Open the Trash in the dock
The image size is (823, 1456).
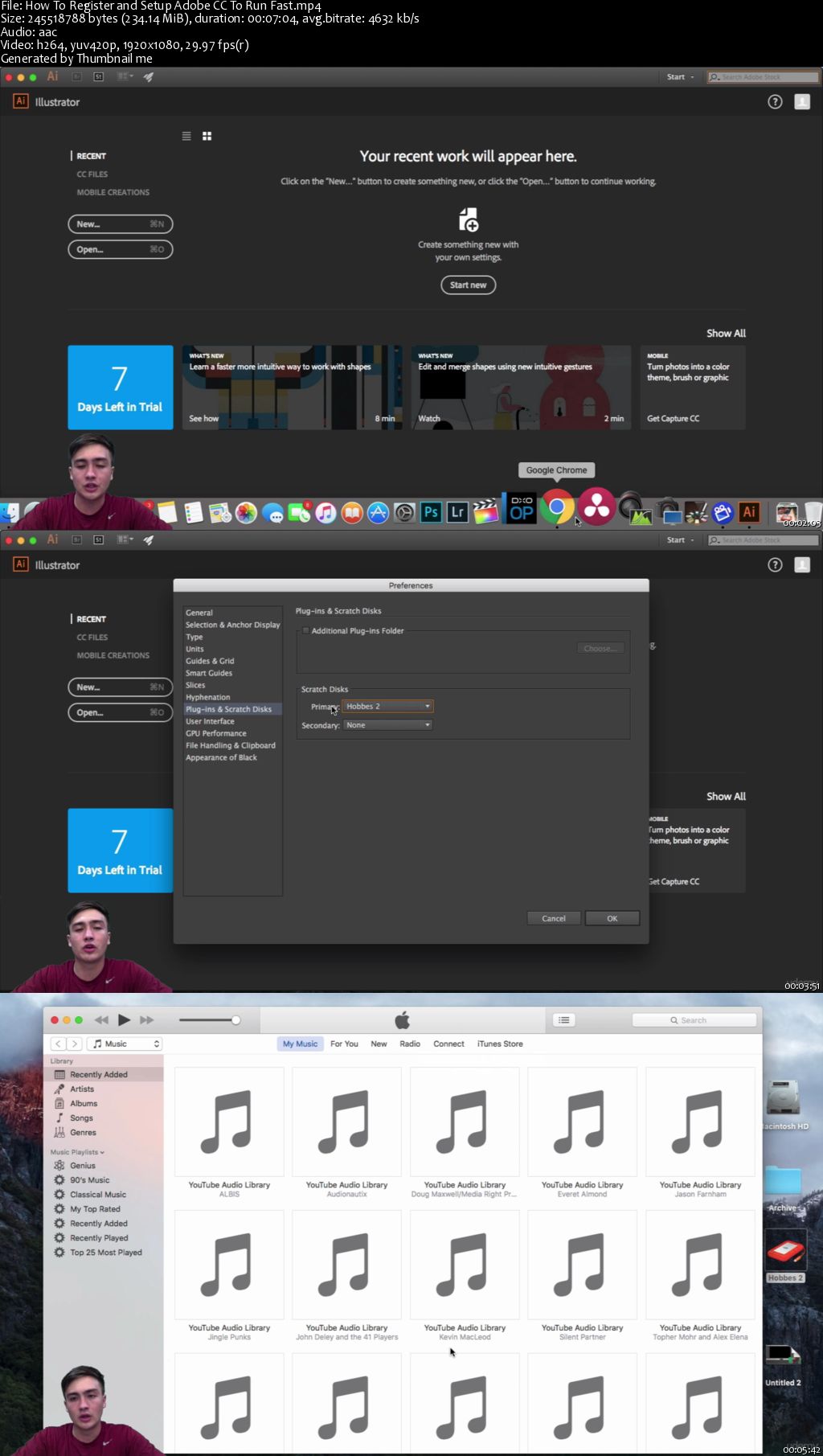click(813, 512)
